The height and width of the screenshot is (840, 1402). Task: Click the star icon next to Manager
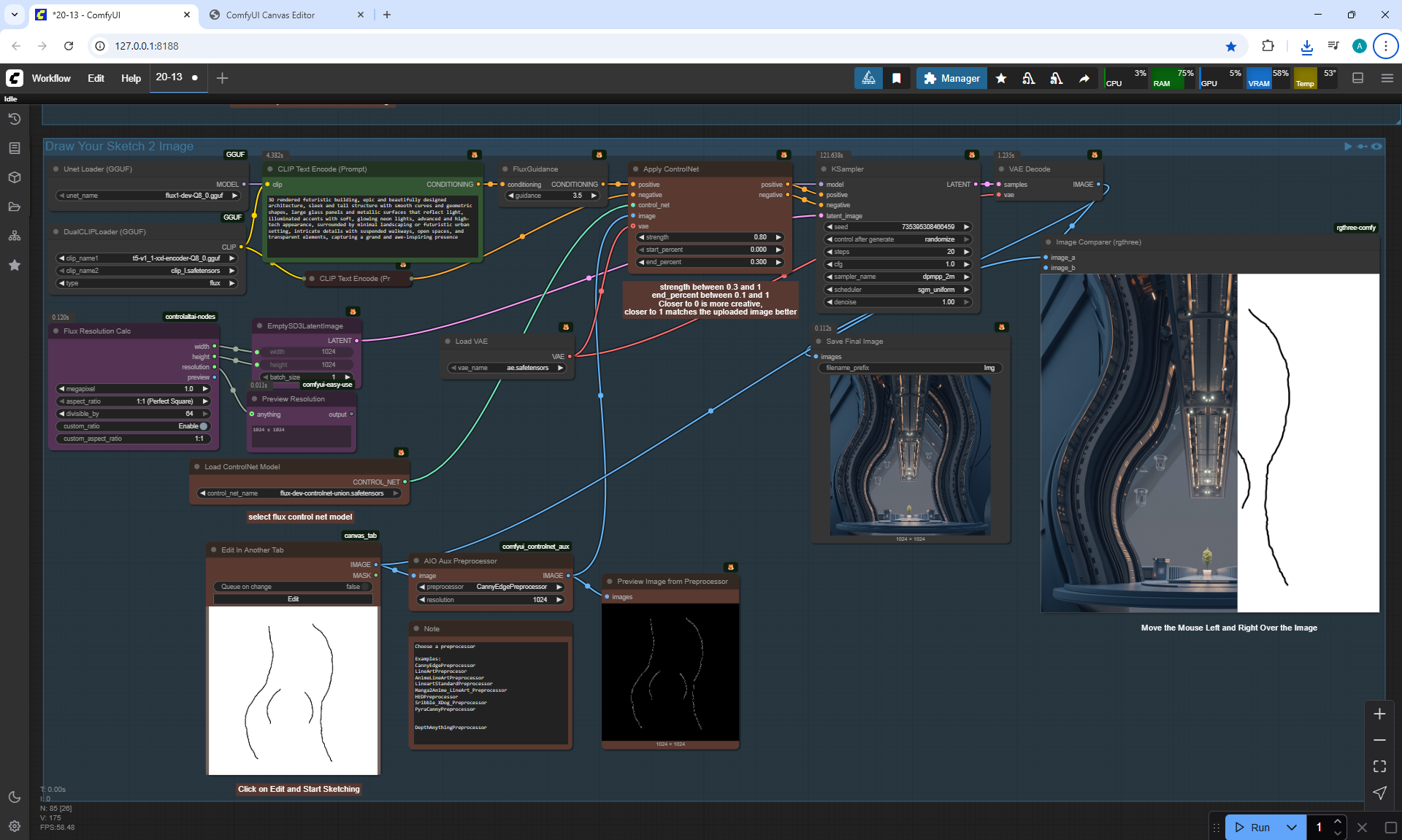pyautogui.click(x=1001, y=78)
